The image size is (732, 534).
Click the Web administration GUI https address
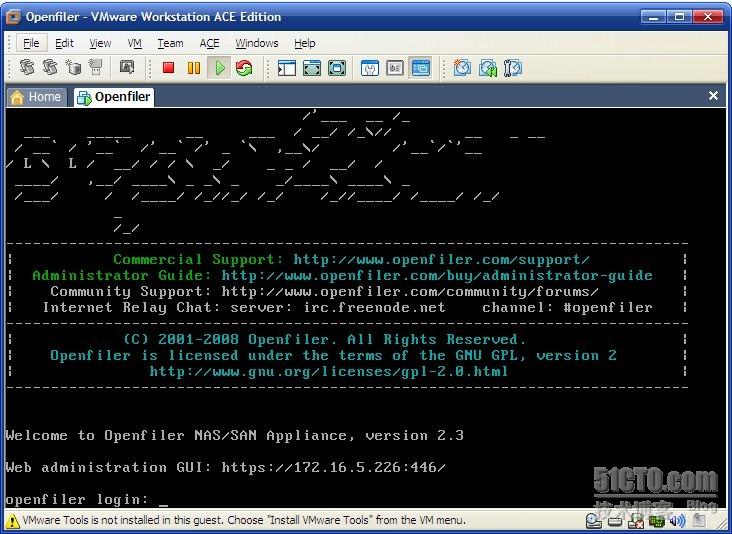tap(333, 467)
